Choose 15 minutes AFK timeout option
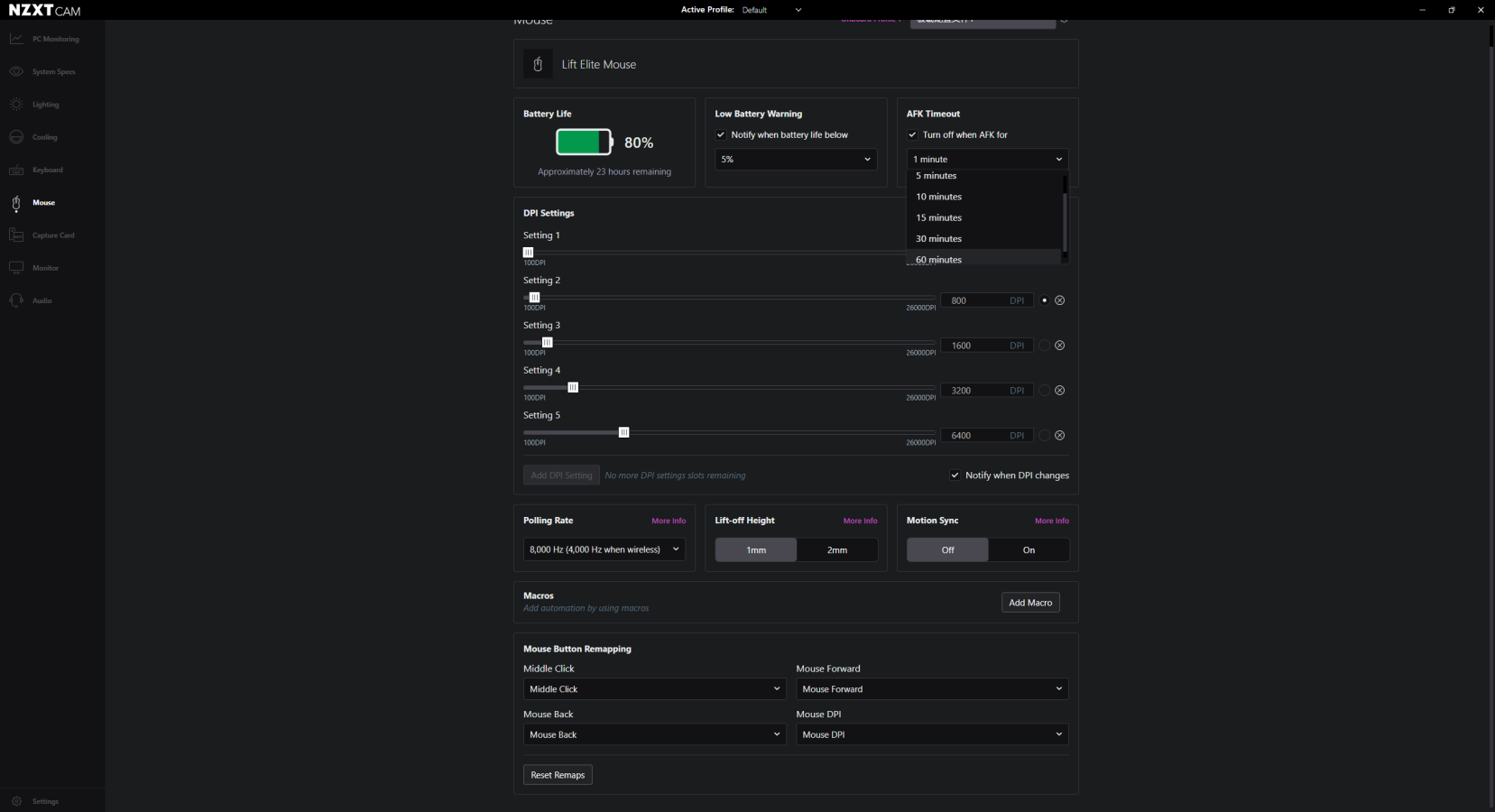 tap(984, 217)
